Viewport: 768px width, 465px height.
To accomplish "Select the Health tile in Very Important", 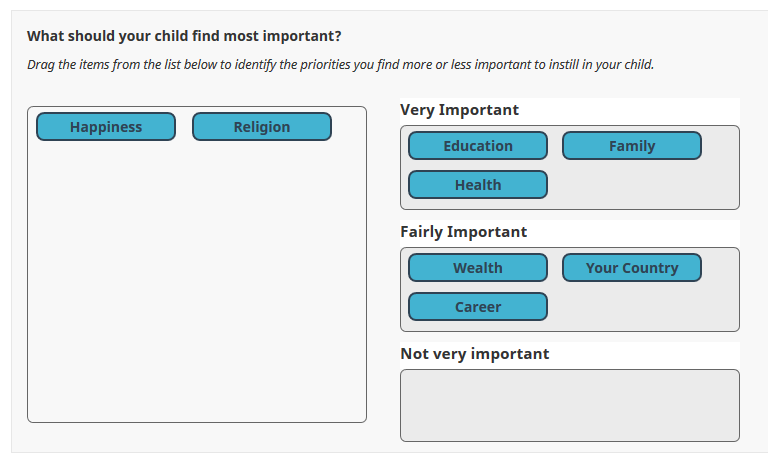I will point(478,185).
